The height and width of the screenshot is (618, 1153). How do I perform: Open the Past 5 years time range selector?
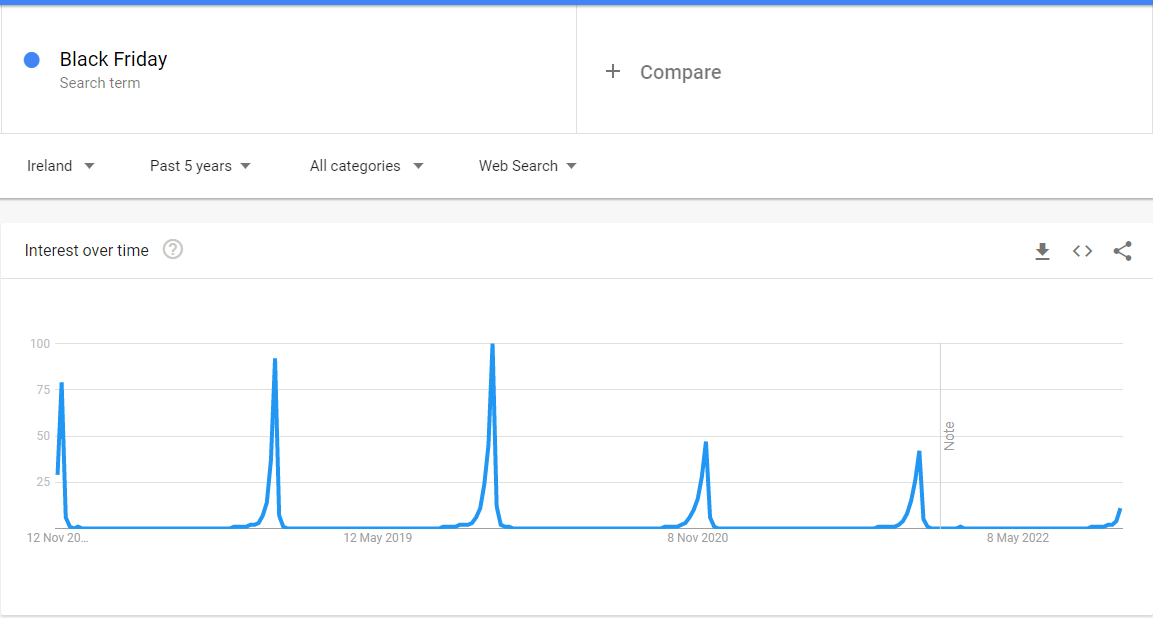coord(199,165)
